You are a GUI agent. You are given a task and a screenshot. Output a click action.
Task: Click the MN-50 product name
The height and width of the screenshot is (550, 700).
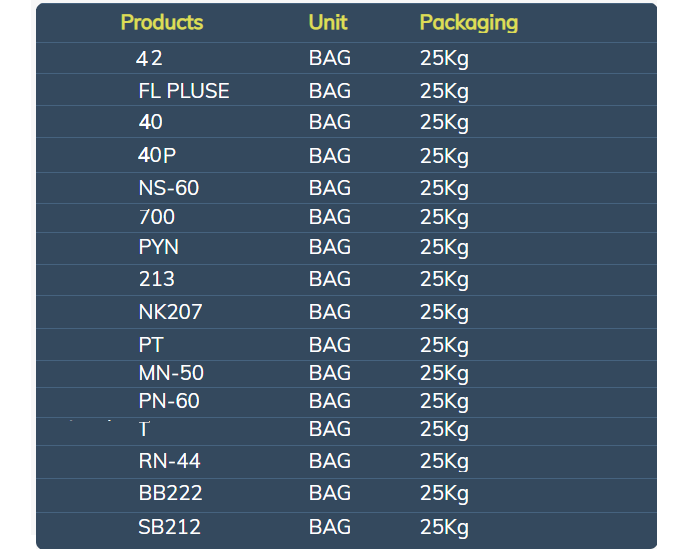pos(171,373)
